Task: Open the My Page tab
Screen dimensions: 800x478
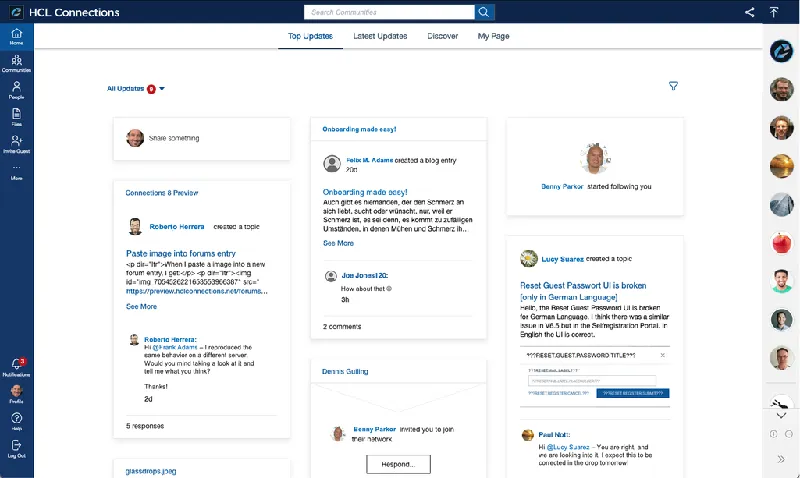Action: (x=493, y=36)
